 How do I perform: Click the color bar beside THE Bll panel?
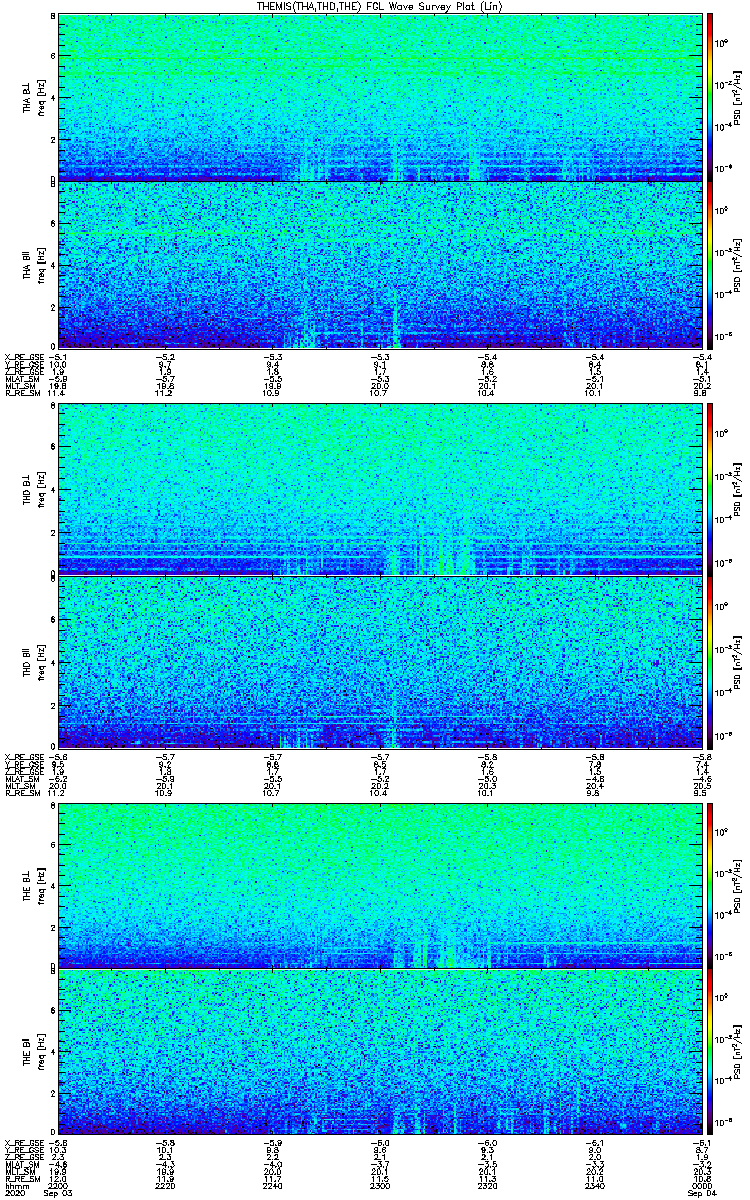(x=710, y=1052)
